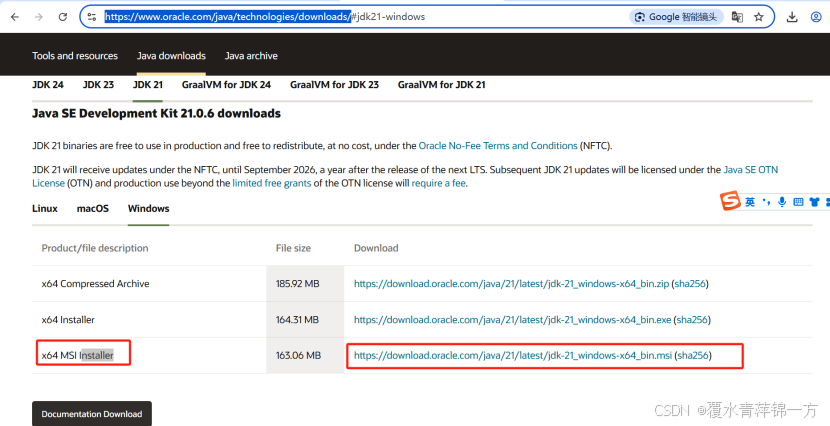Switch to GraalVM for JDK 23 tab
The image size is (830, 426).
click(x=335, y=85)
